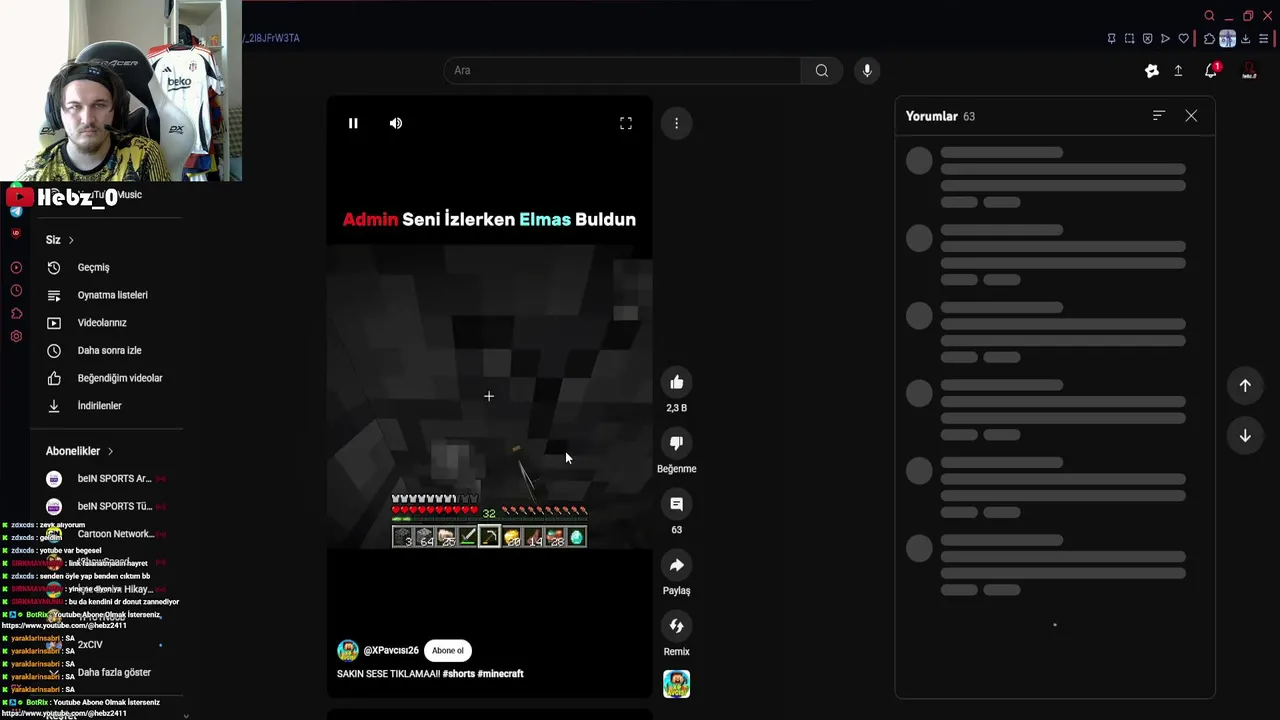This screenshot has width=1280, height=720.
Task: Click the upload arrow icon in YouTube header
Action: (1178, 70)
